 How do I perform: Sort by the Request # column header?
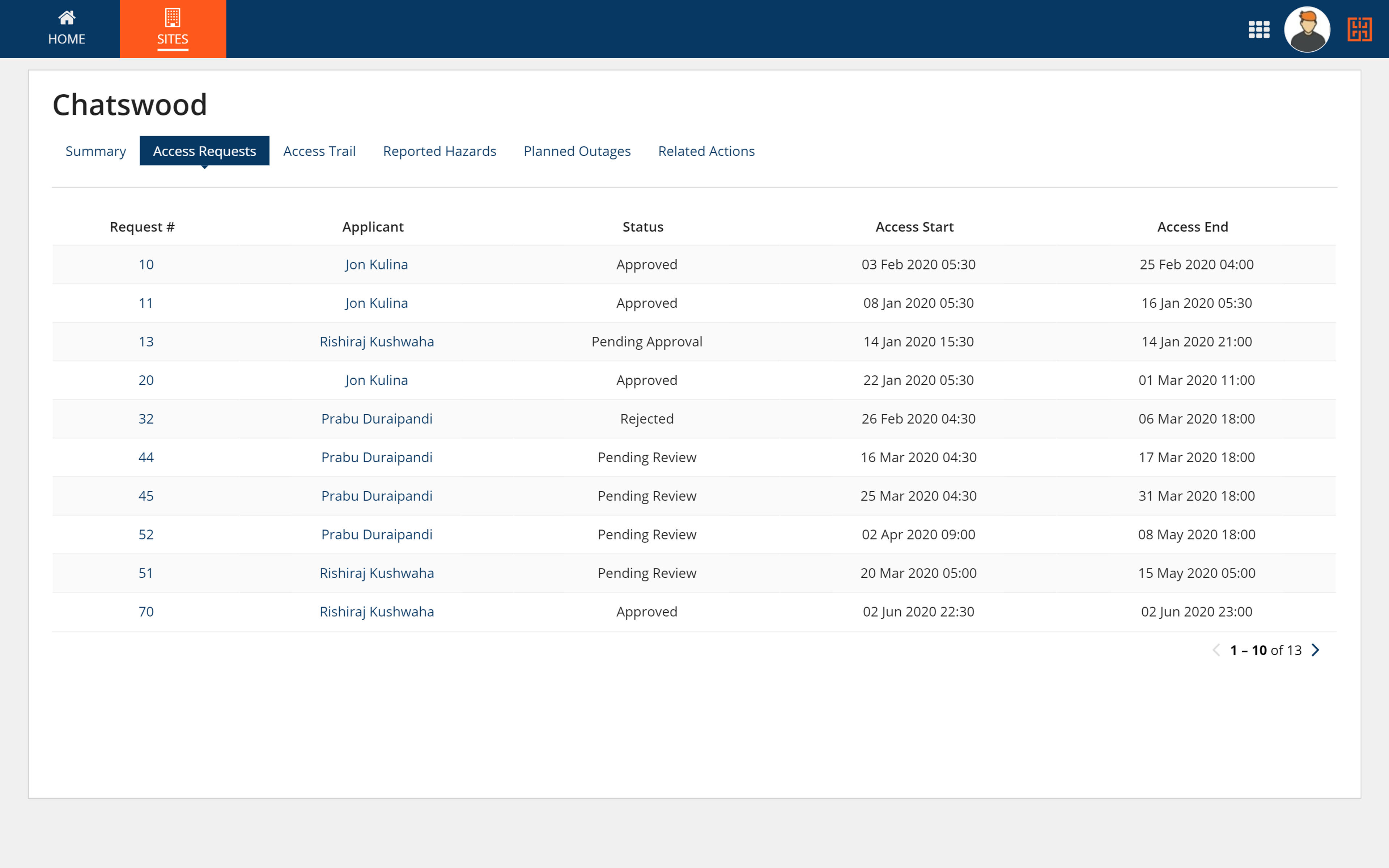click(x=143, y=227)
